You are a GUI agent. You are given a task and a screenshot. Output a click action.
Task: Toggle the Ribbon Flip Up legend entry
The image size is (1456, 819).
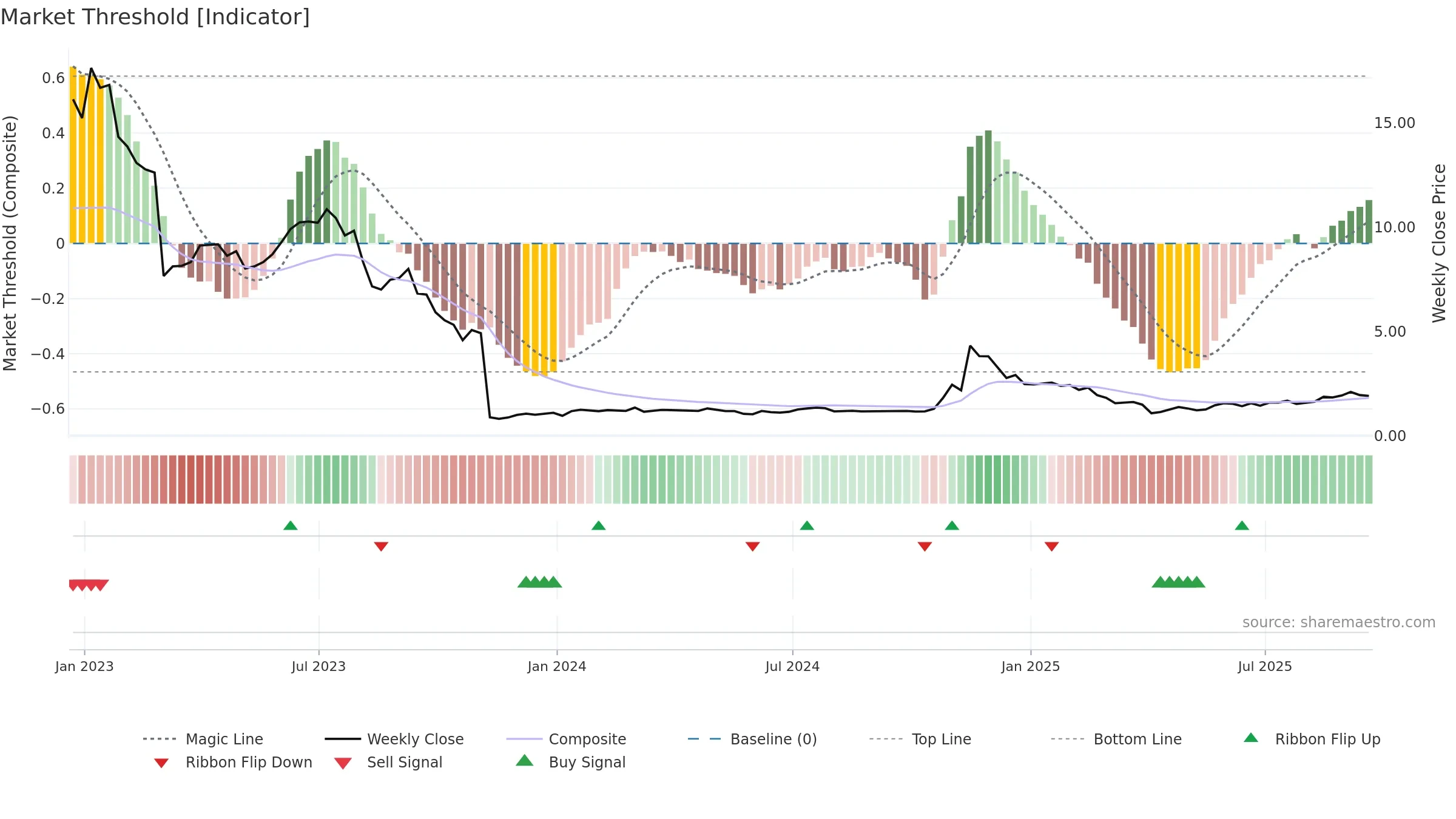pos(1312,739)
